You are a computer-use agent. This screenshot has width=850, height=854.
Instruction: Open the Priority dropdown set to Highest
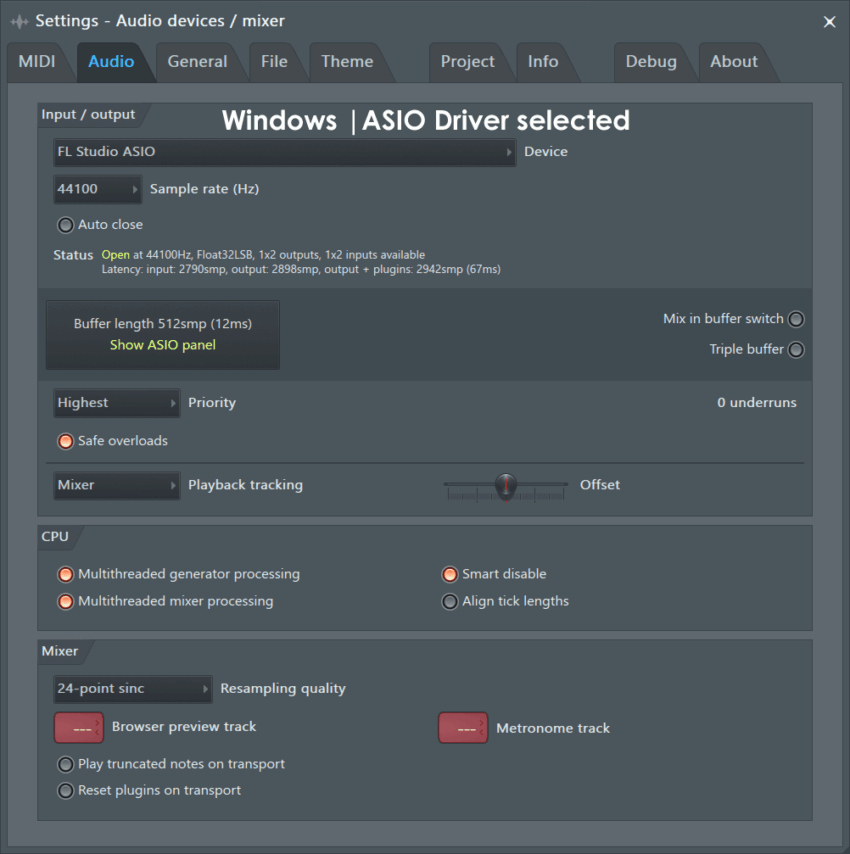coord(116,403)
